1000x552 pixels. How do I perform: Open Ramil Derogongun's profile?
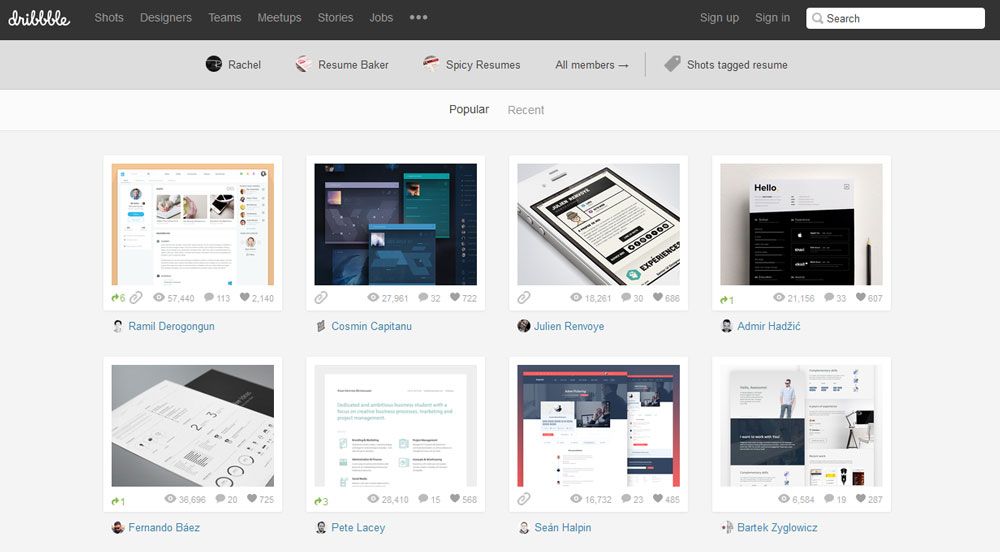click(171, 326)
